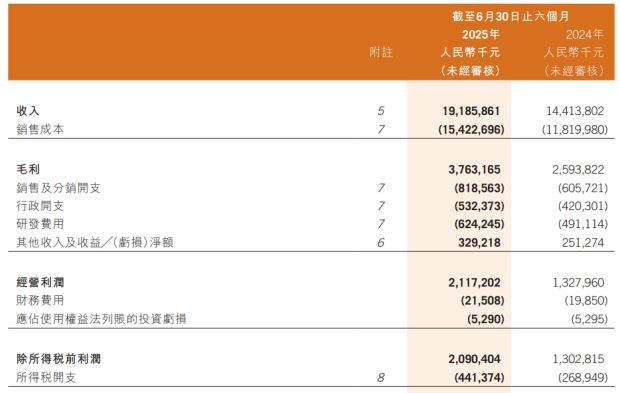Click the 2025年 column header

click(480, 34)
